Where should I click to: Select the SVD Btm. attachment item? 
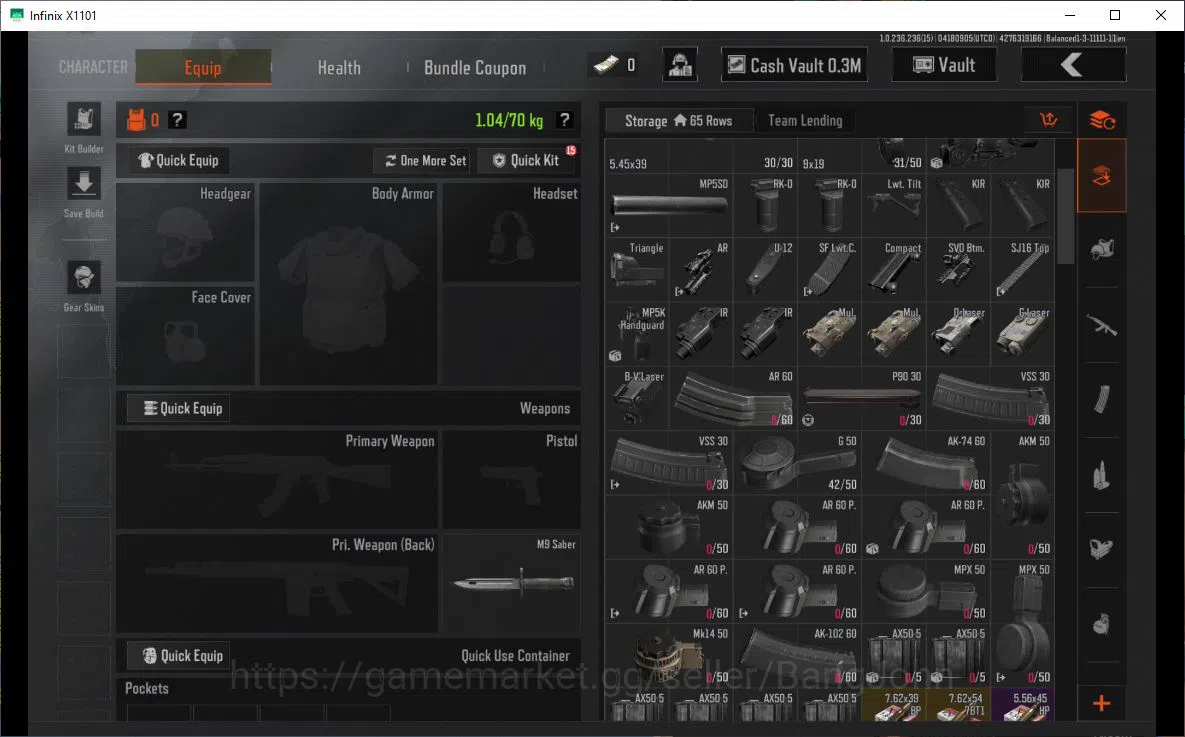958,269
